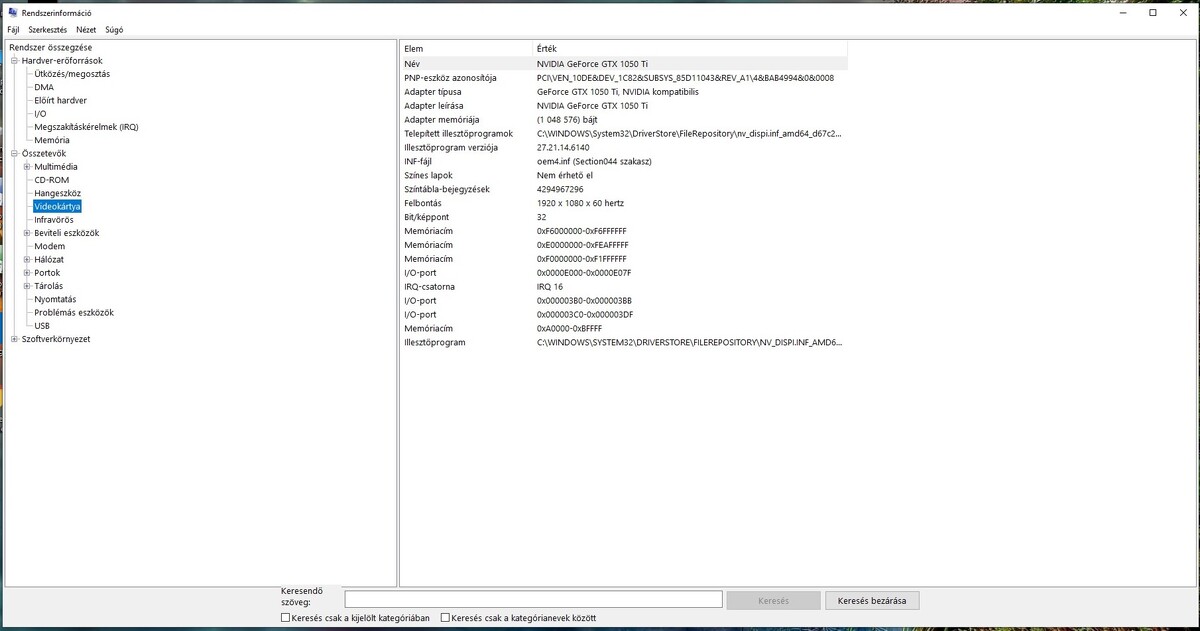Select Nyomtatás in the tree
The height and width of the screenshot is (631, 1200).
55,299
